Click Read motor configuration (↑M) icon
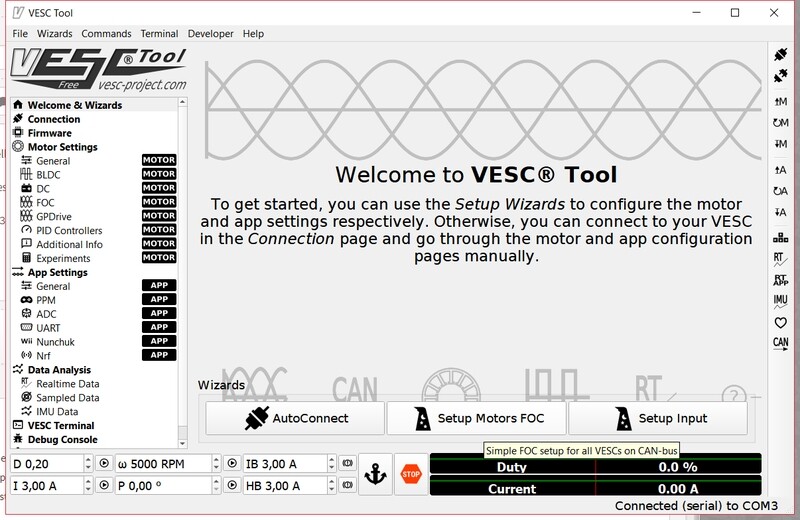The height and width of the screenshot is (520, 800). pos(780,102)
